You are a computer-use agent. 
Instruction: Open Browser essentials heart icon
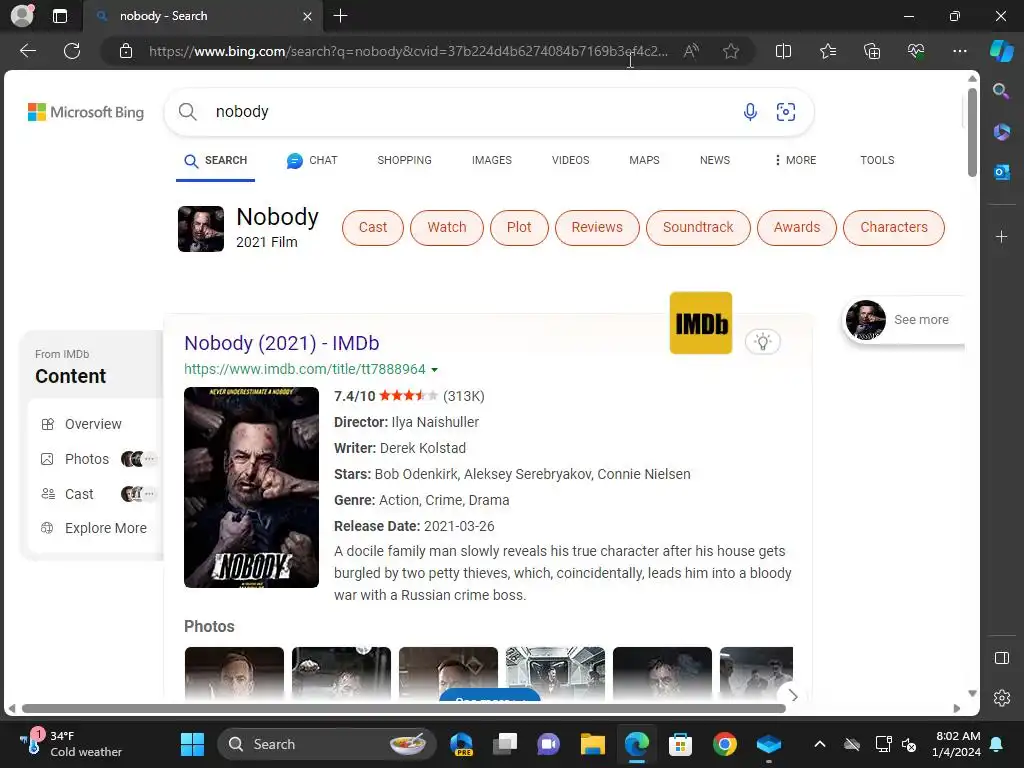[916, 51]
